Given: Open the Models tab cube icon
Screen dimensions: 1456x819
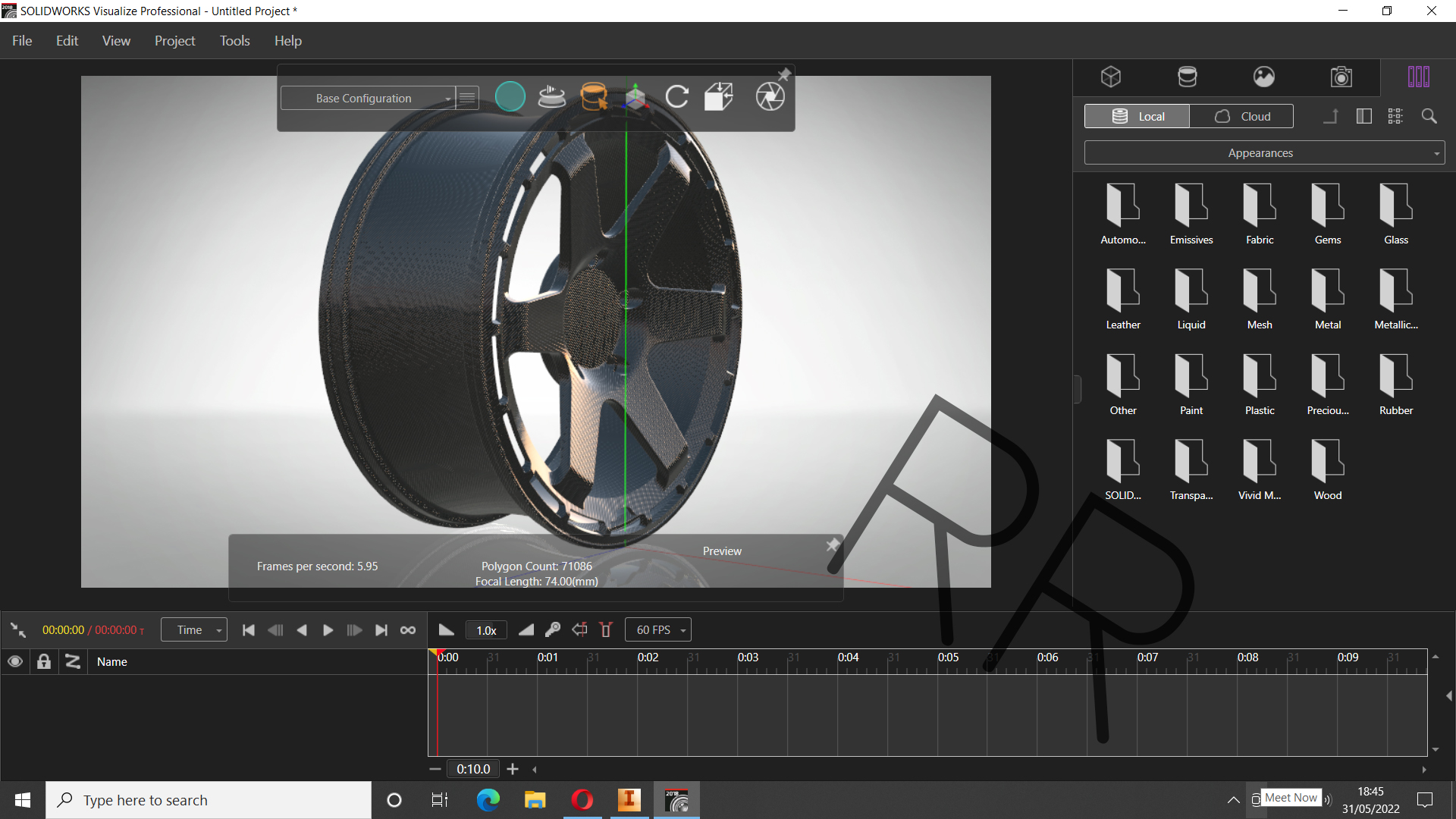Looking at the screenshot, I should pyautogui.click(x=1111, y=77).
